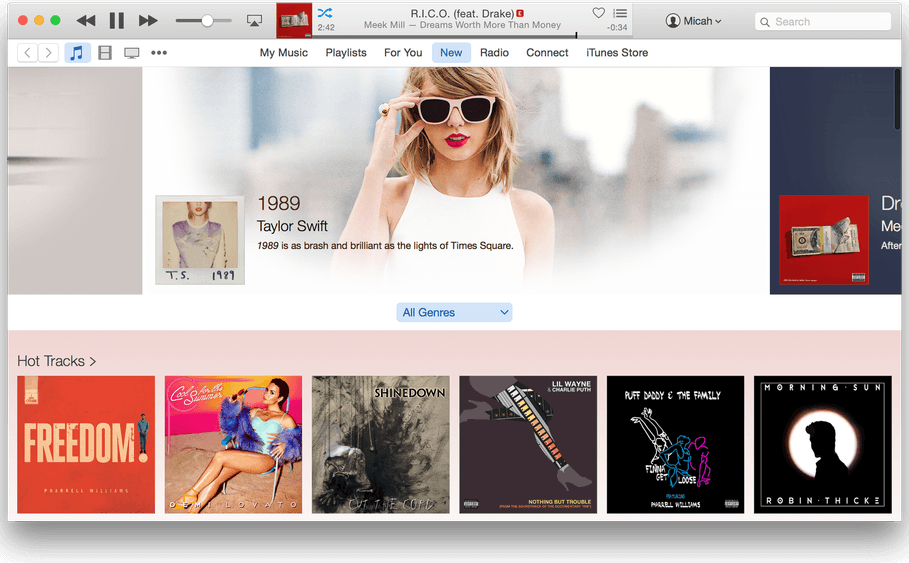Click the search magnifier icon

[x=765, y=22]
